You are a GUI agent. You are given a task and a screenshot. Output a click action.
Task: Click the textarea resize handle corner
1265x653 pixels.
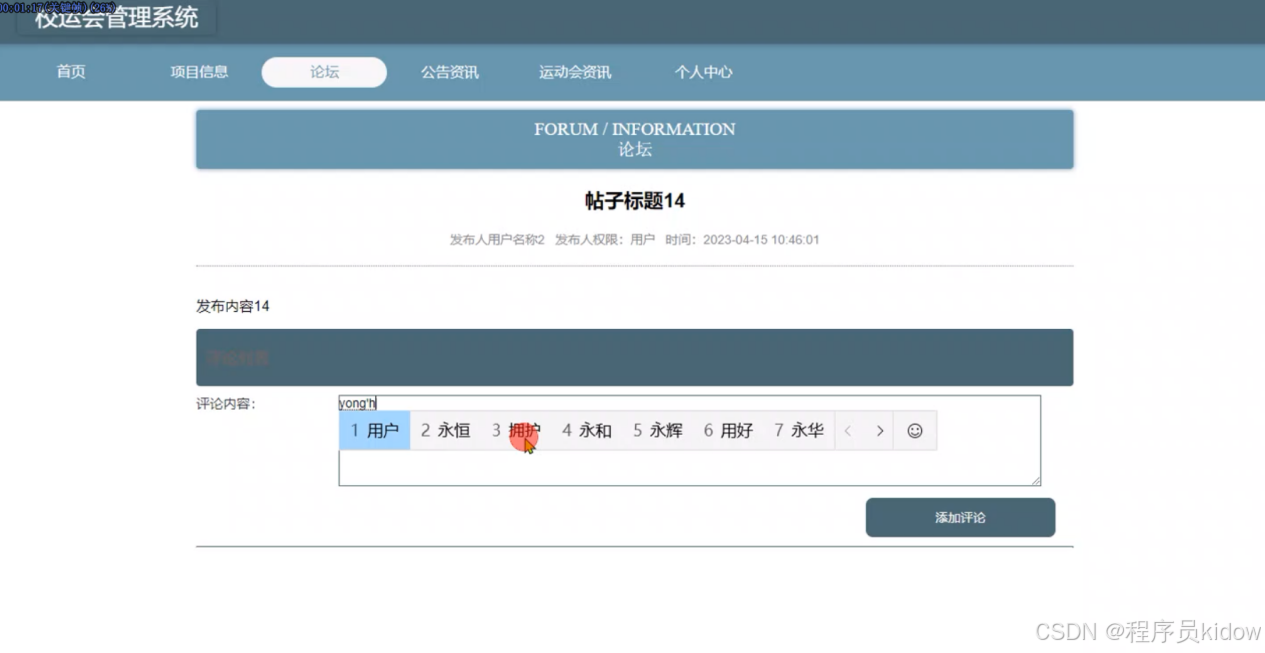point(1036,479)
